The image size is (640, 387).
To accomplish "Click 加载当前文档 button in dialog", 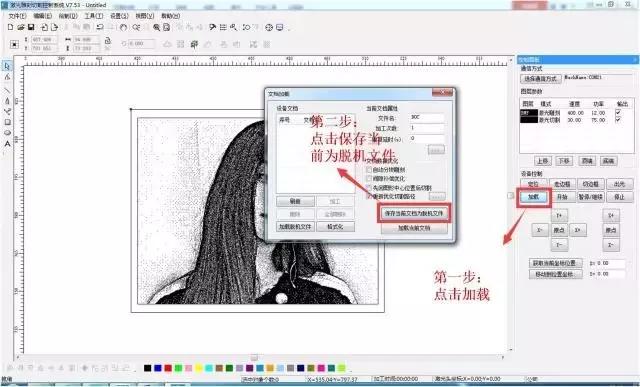I will coord(414,228).
